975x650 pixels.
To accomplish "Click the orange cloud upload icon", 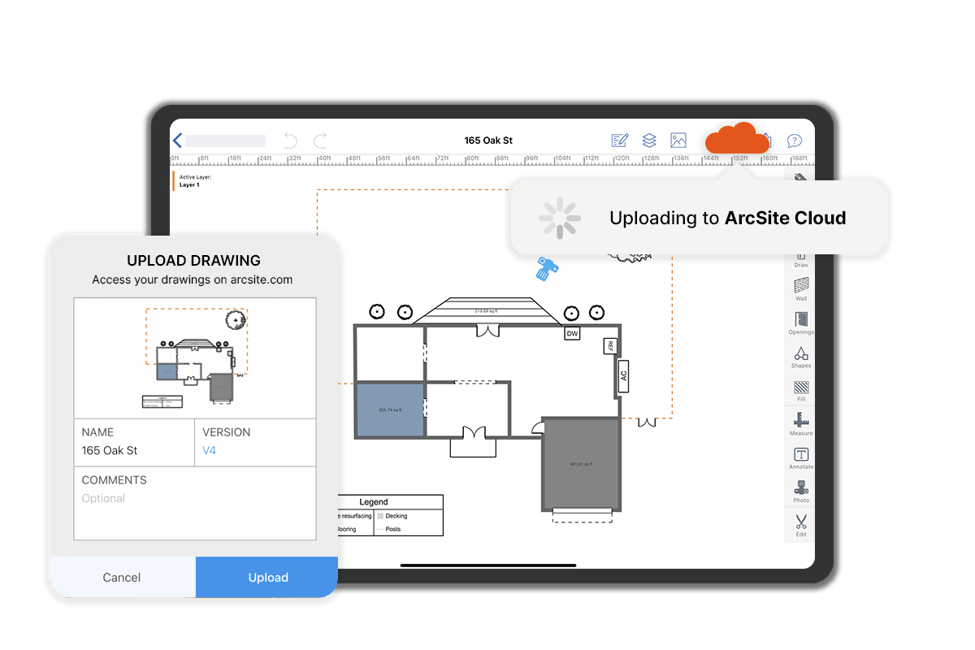I will click(737, 138).
